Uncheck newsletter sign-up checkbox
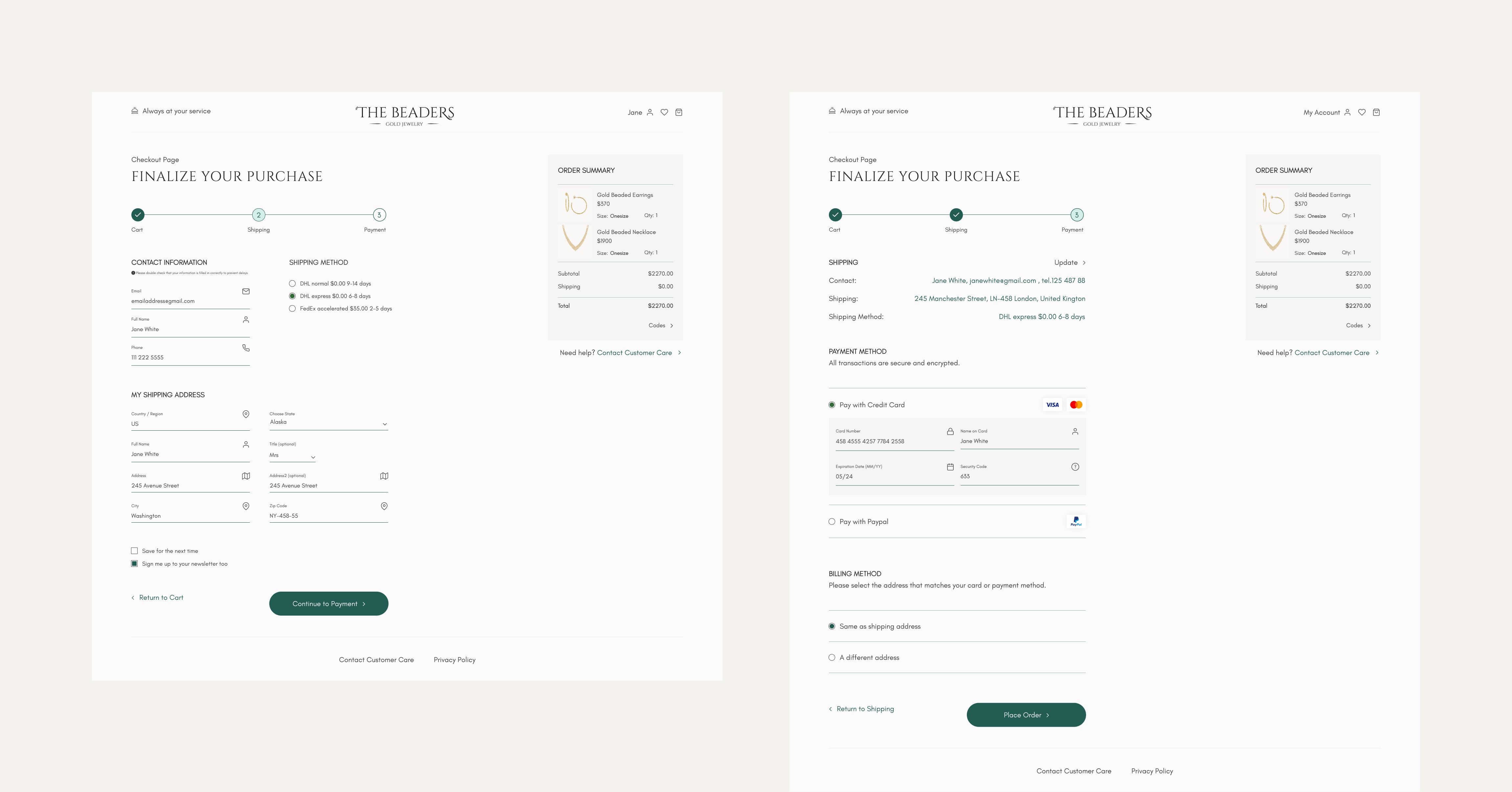 pyautogui.click(x=134, y=564)
